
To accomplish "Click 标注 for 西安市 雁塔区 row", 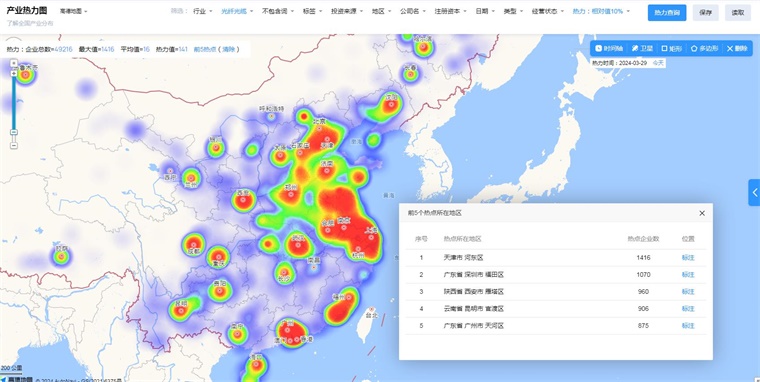I will point(688,292).
